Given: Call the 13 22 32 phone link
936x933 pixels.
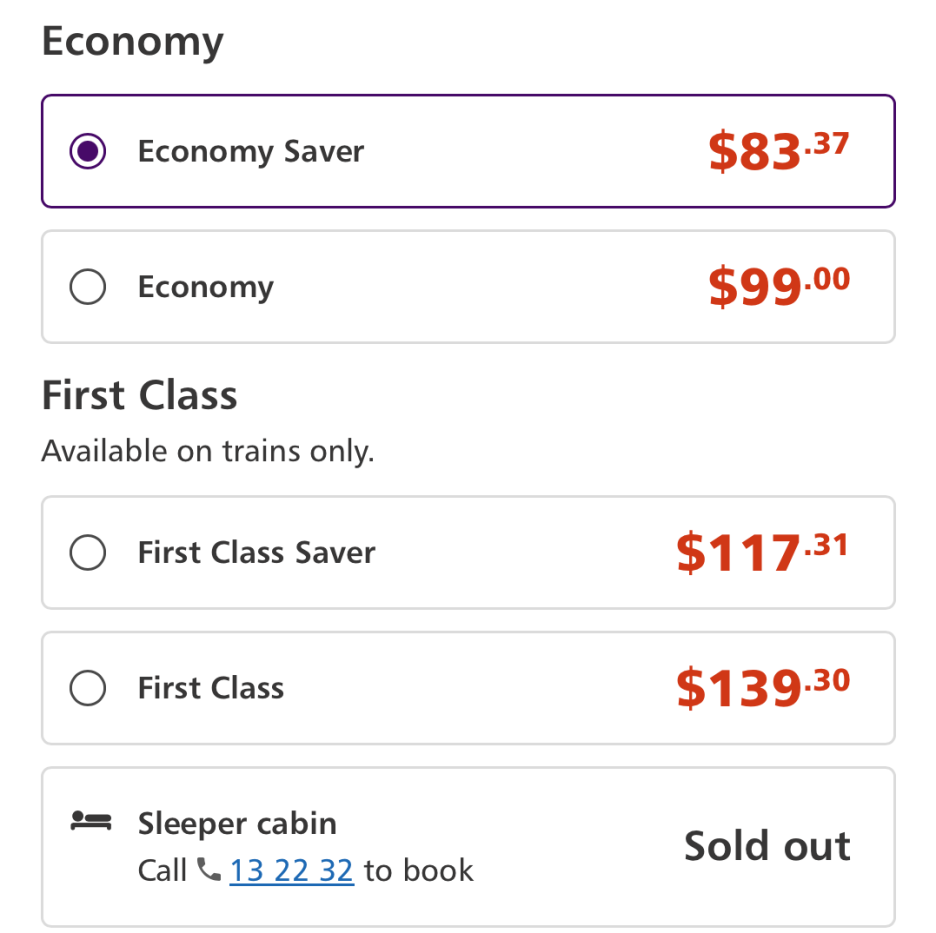Looking at the screenshot, I should click(292, 870).
